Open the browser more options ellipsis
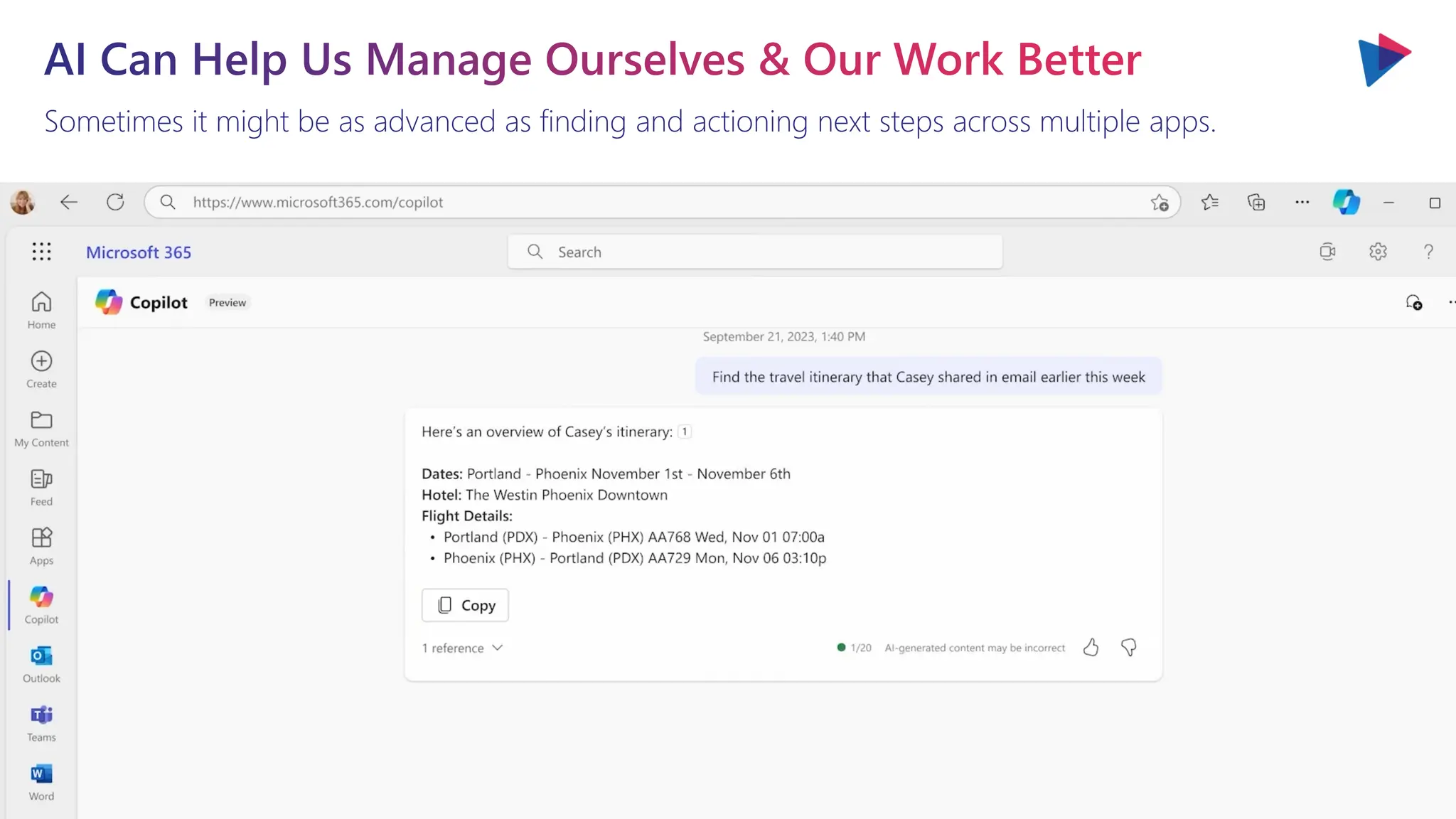The width and height of the screenshot is (1456, 819). pos(1302,202)
